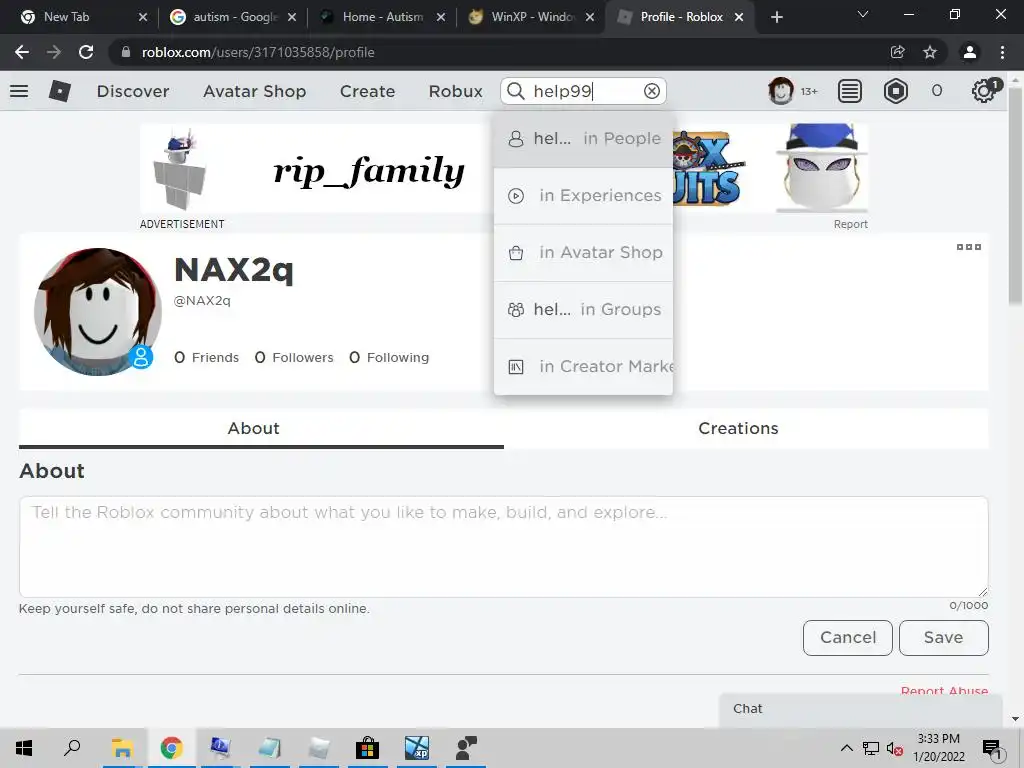This screenshot has width=1024, height=768.
Task: Click the Chrome taskbar icon
Action: (x=171, y=748)
